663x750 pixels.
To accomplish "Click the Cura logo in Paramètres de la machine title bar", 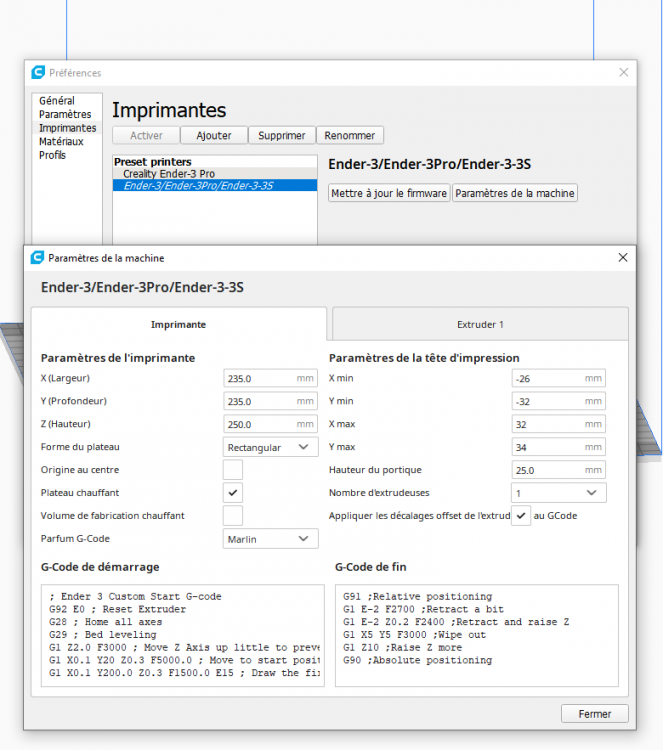I will (x=37, y=257).
